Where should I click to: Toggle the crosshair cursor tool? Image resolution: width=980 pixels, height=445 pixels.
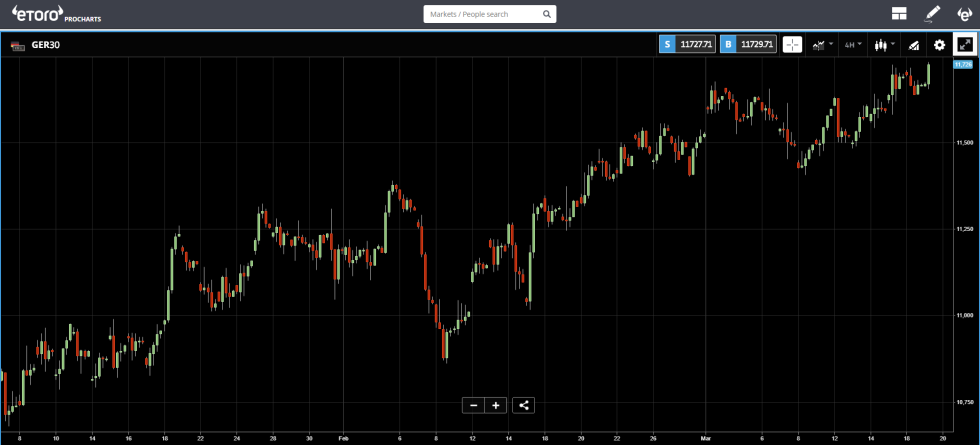pyautogui.click(x=792, y=44)
